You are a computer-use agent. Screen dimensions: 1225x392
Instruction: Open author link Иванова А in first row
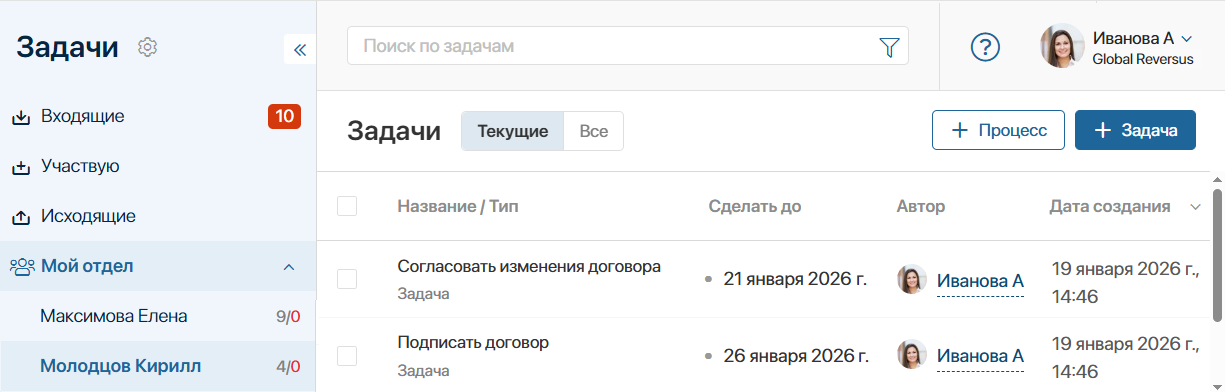[x=980, y=281]
